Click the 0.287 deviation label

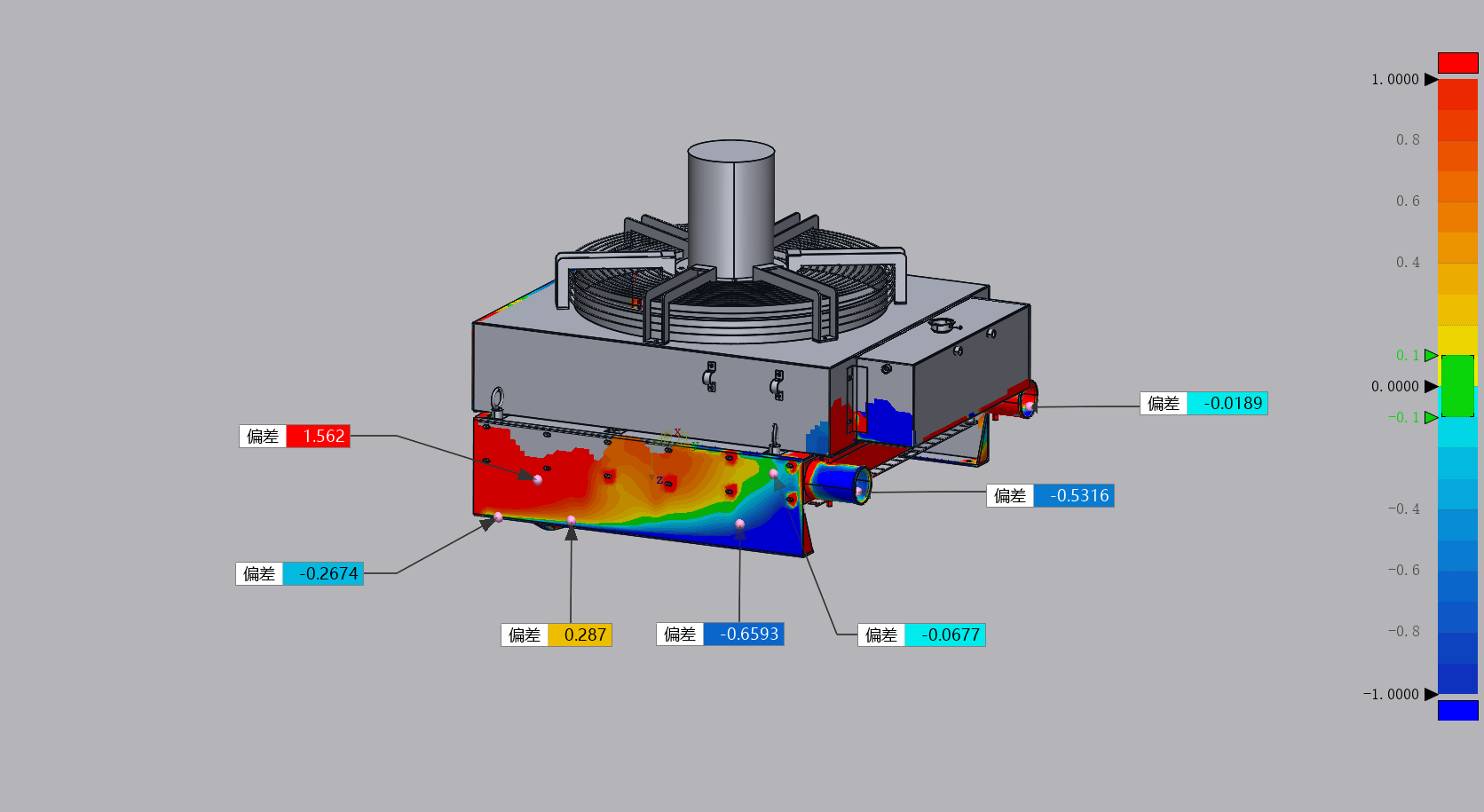coord(556,635)
